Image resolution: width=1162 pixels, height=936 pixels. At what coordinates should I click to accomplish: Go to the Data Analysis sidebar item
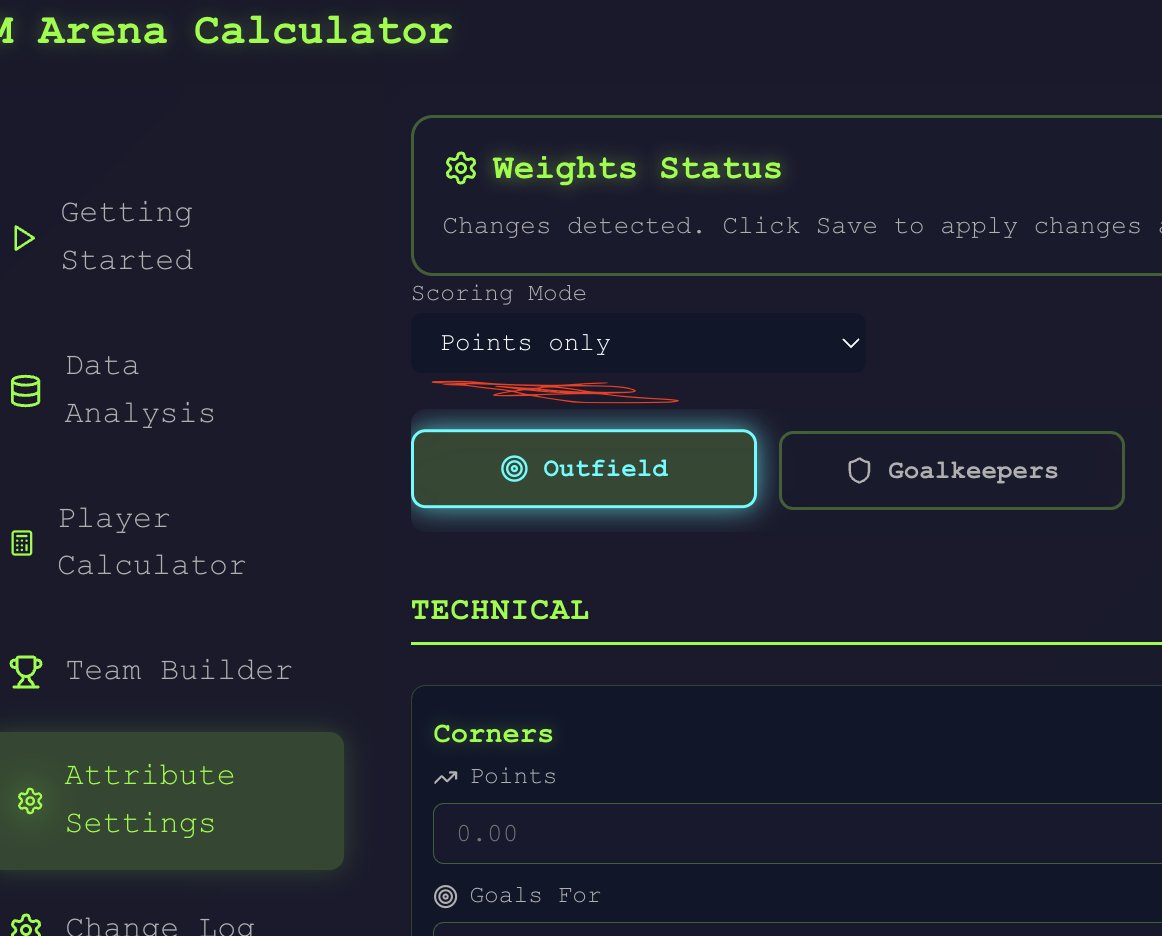pyautogui.click(x=140, y=390)
